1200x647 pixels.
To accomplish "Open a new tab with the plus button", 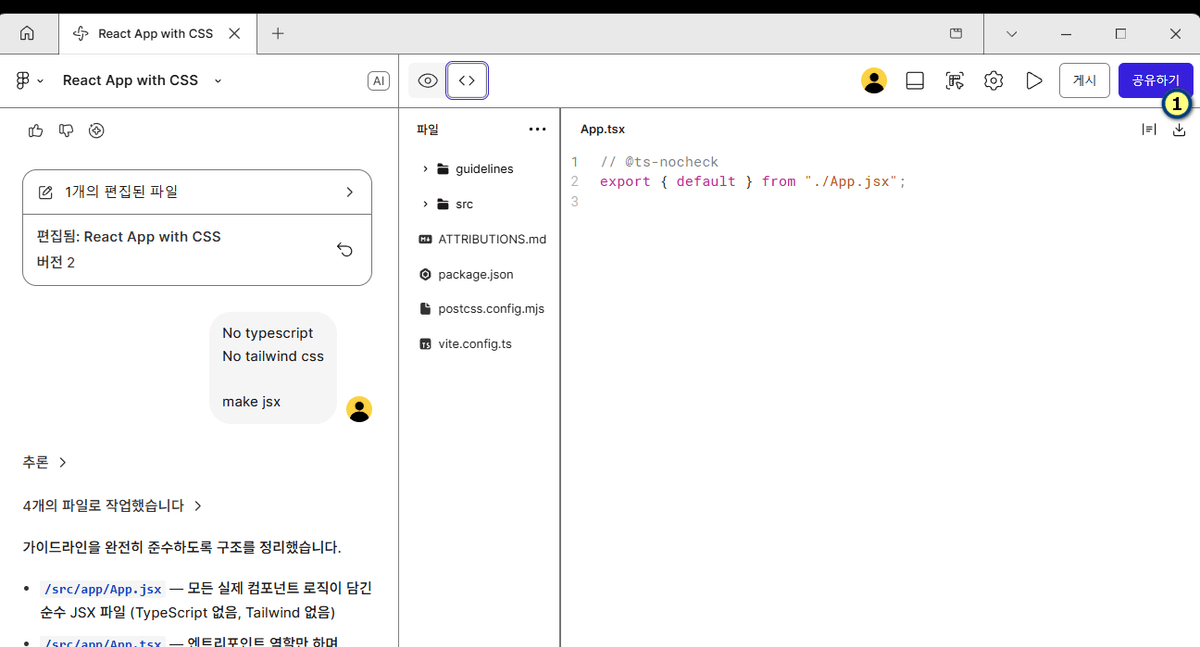I will point(278,34).
